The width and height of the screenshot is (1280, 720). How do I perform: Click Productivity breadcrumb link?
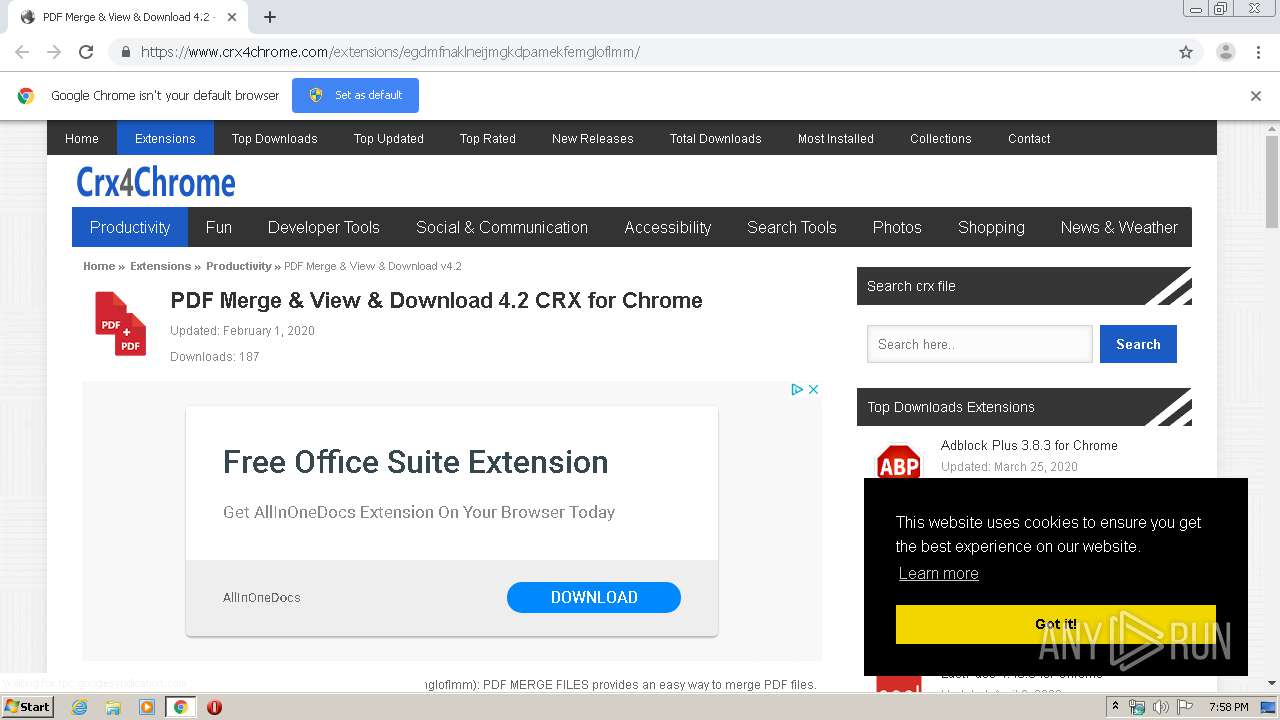238,266
